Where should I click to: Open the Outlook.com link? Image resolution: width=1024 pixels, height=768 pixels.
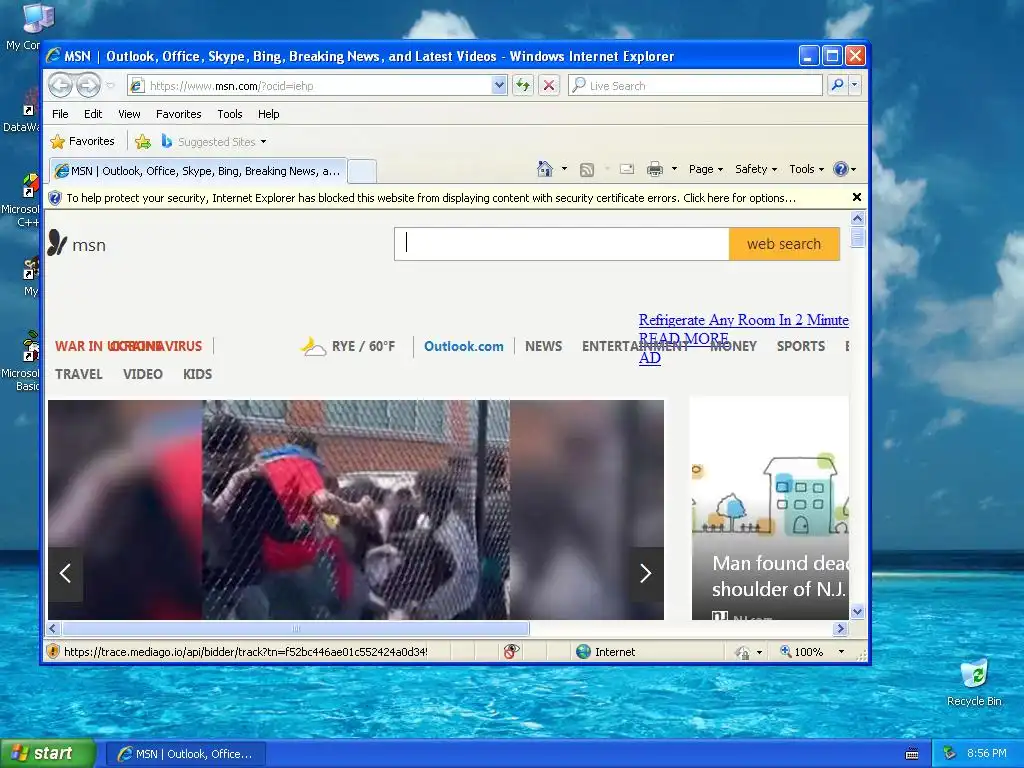[x=464, y=346]
